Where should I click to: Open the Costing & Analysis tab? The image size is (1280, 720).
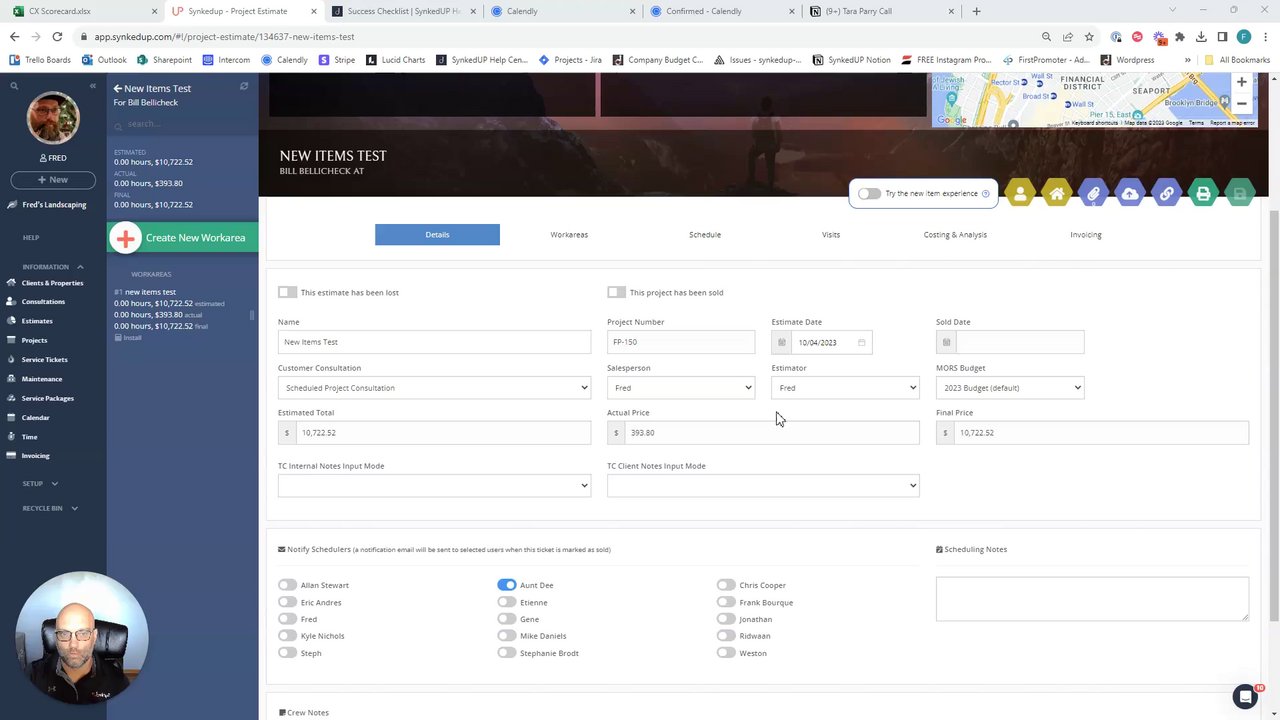[955, 235]
